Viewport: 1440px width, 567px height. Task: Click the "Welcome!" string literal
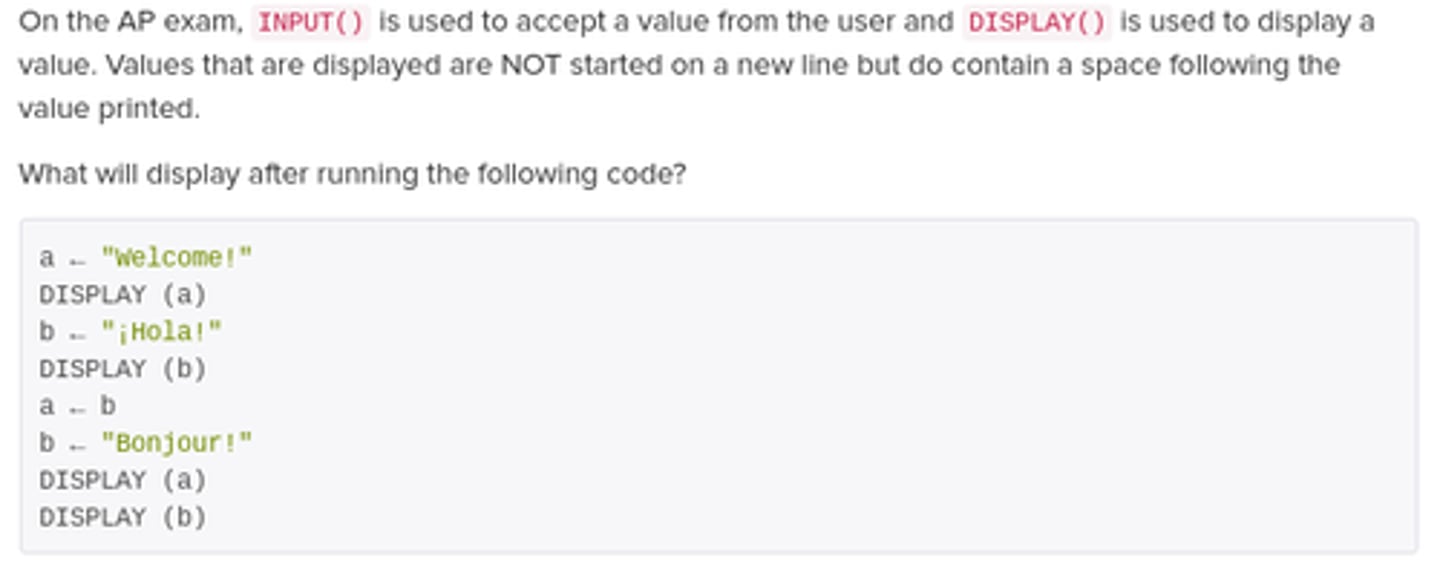[177, 258]
